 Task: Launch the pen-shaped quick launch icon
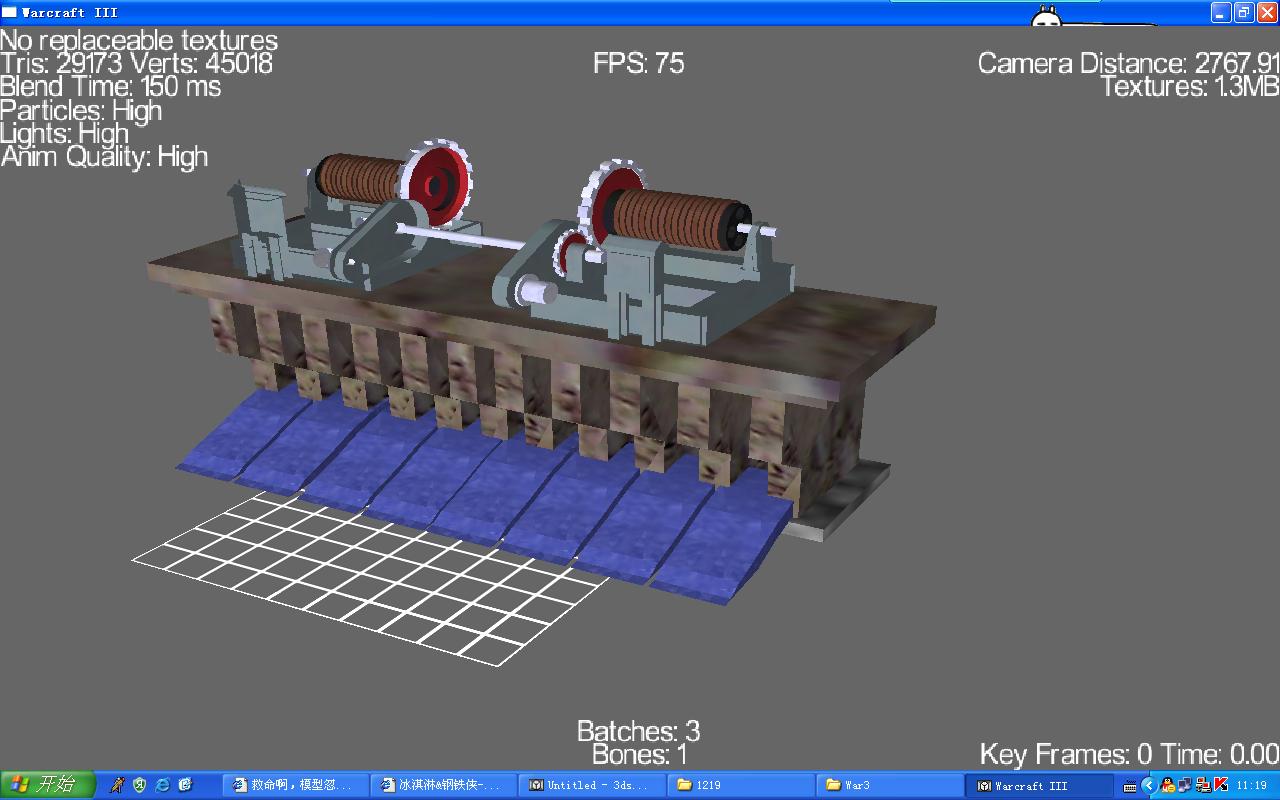point(117,785)
